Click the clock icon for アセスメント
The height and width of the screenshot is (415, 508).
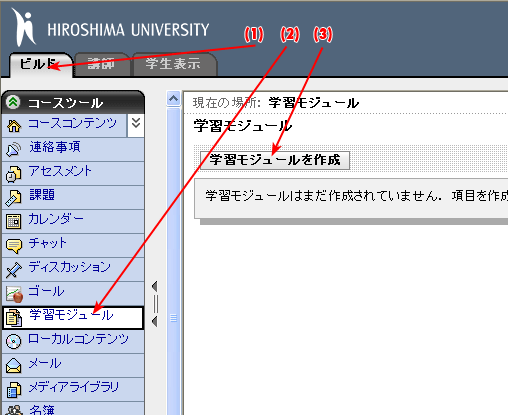pyautogui.click(x=13, y=174)
